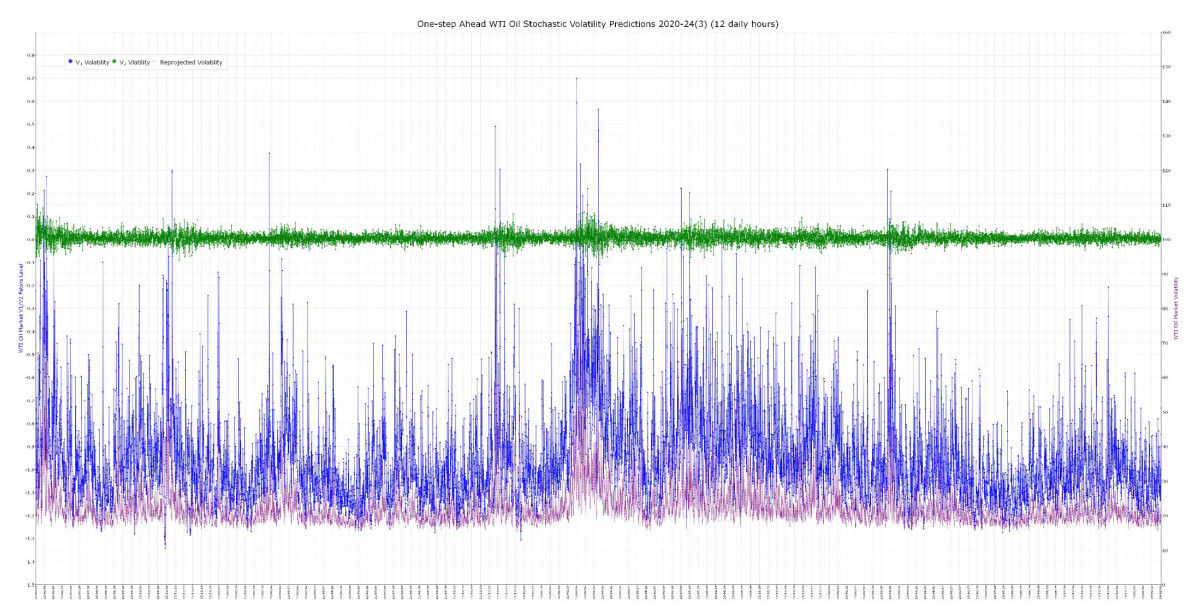Click the 0.8 label on left axis
Viewport: 1198px width, 612px height.
pos(30,55)
